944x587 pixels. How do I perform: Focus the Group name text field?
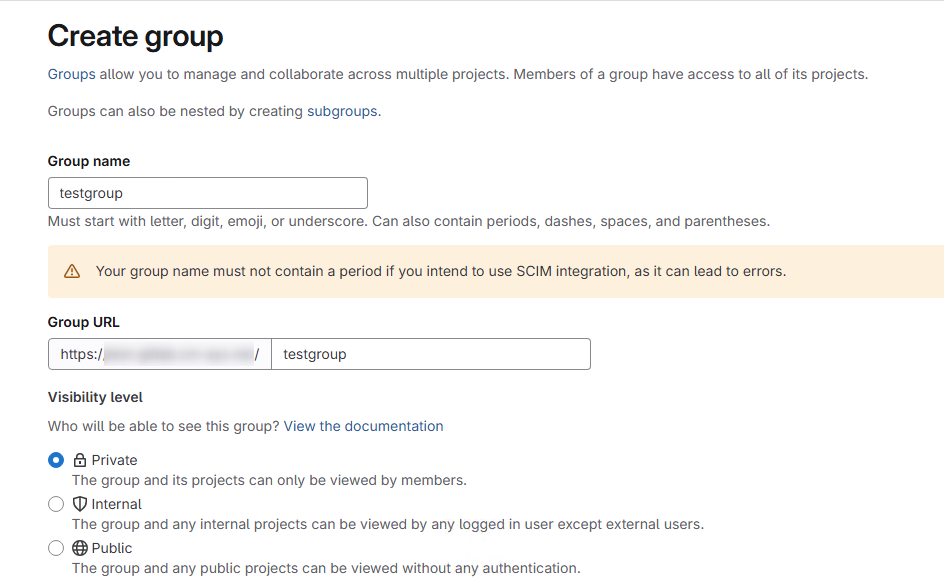[208, 193]
